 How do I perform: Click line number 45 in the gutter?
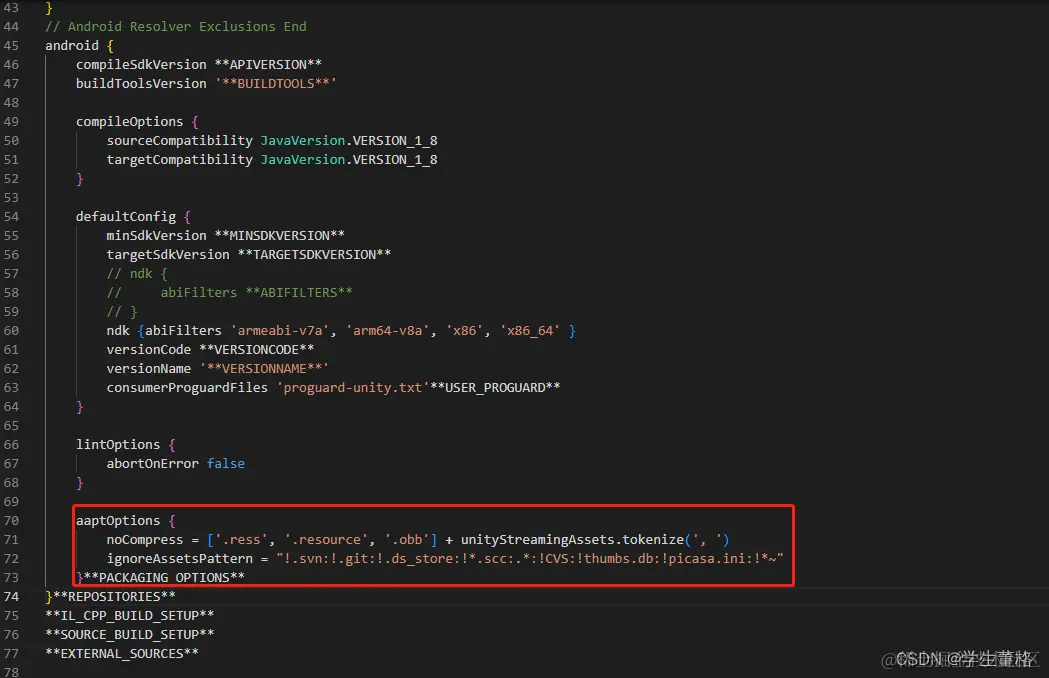(x=11, y=46)
